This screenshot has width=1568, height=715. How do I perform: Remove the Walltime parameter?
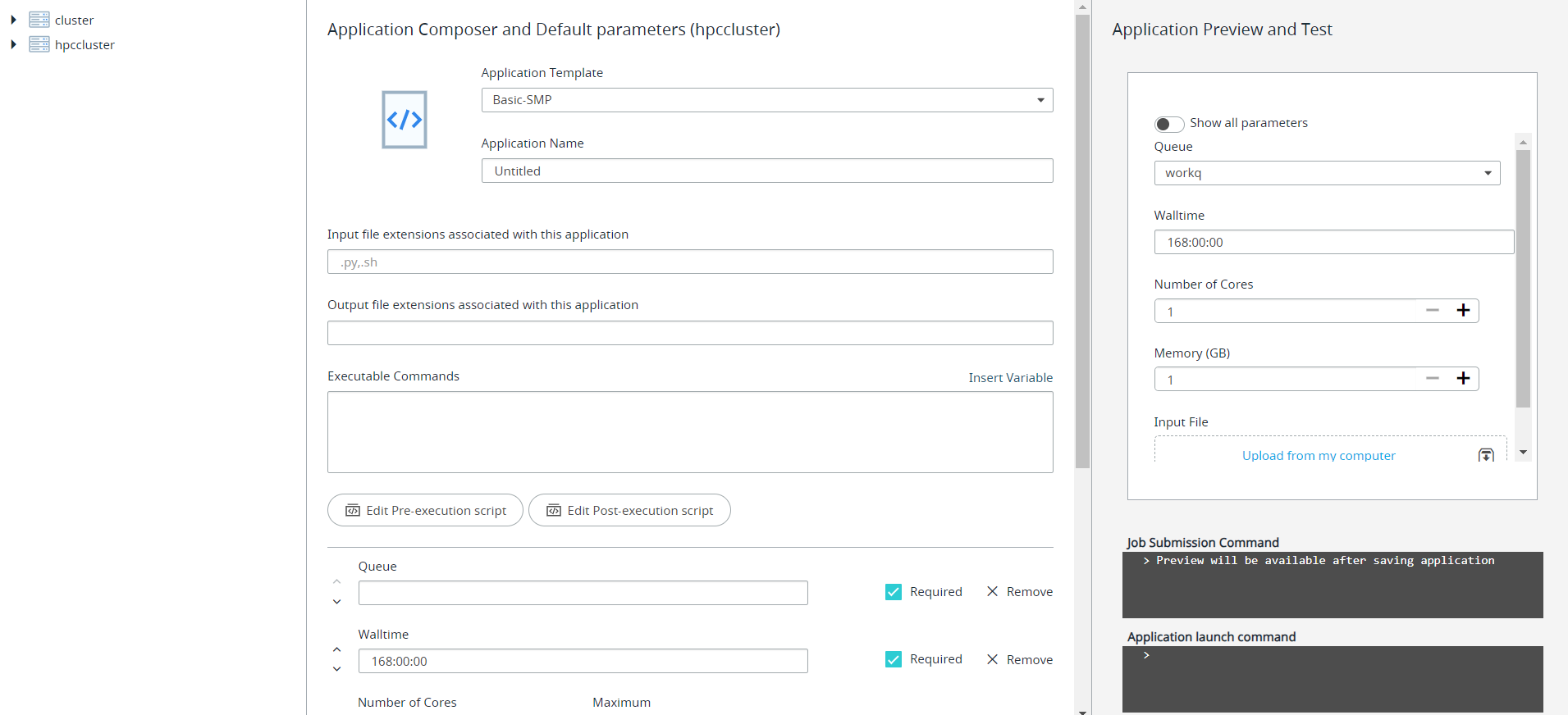tap(1019, 659)
